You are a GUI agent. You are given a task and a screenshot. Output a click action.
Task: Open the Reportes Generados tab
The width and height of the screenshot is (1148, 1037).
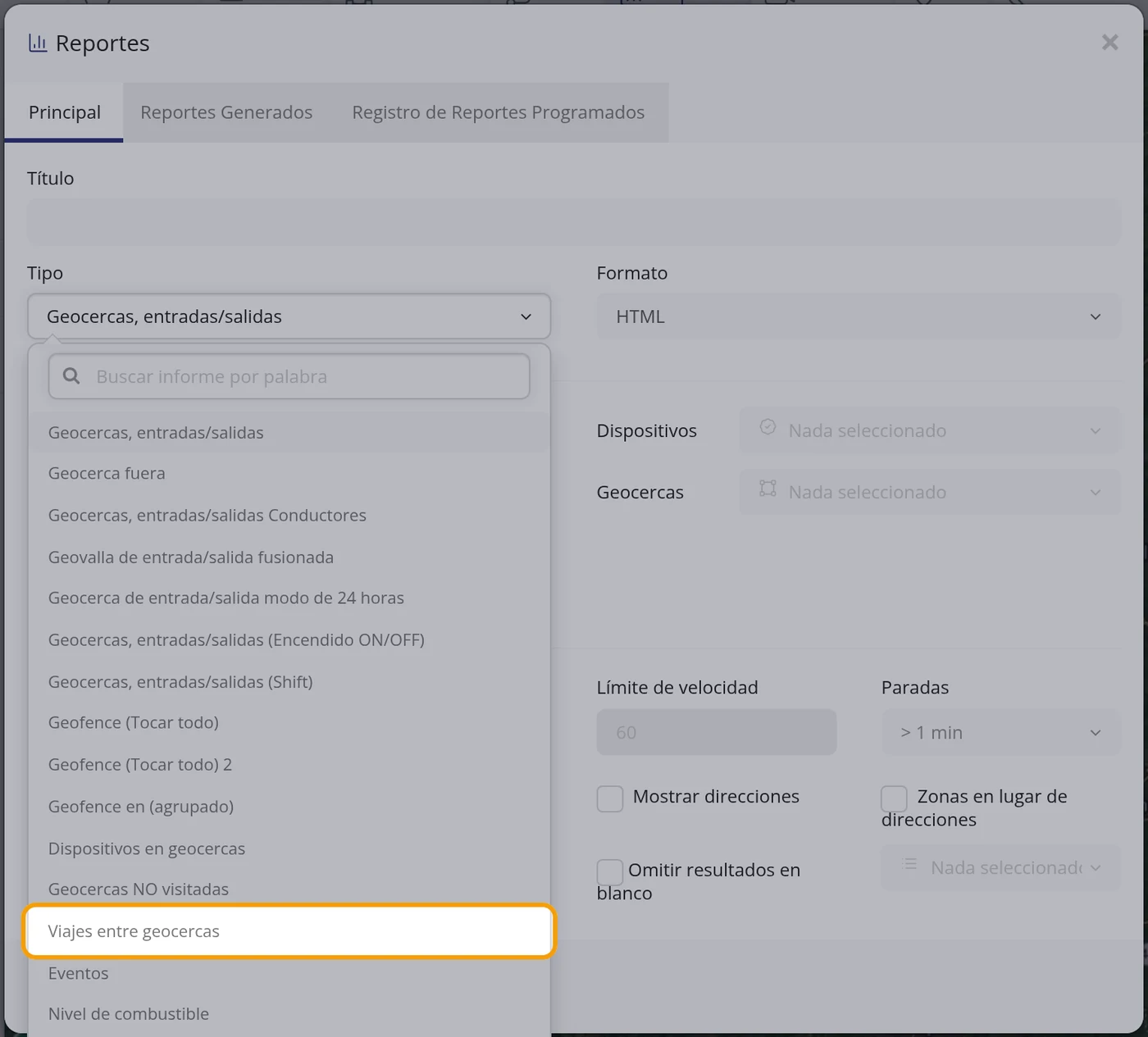click(226, 112)
